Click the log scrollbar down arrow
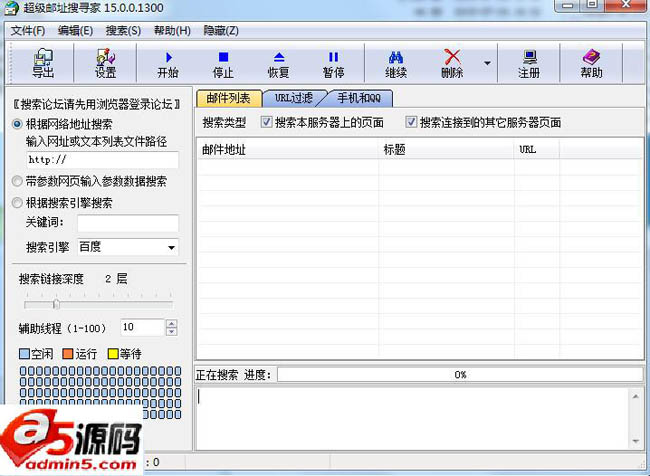Viewport: 650px width, 476px height. (x=635, y=441)
